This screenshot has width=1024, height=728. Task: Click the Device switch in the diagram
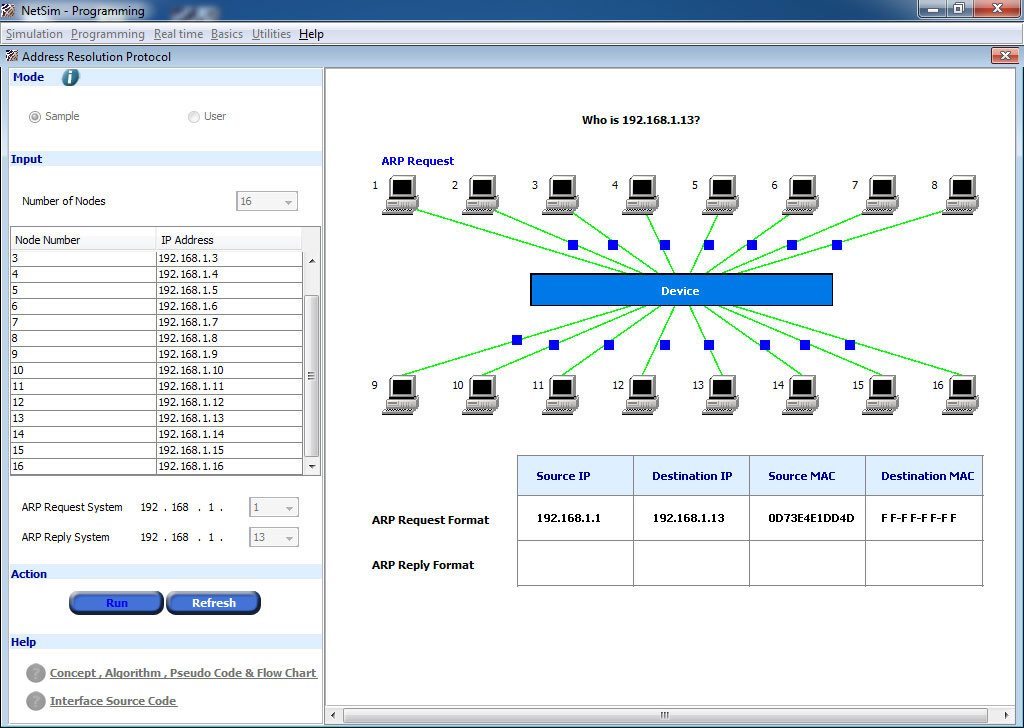pyautogui.click(x=680, y=289)
